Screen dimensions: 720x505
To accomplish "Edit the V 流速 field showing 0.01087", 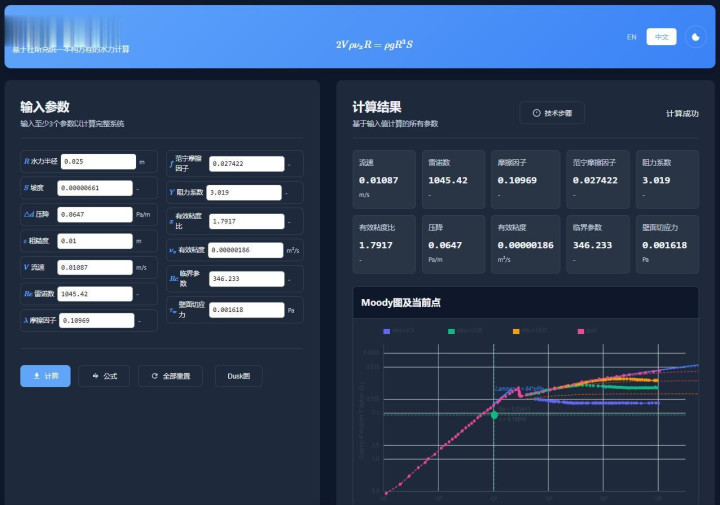I will pyautogui.click(x=95, y=267).
